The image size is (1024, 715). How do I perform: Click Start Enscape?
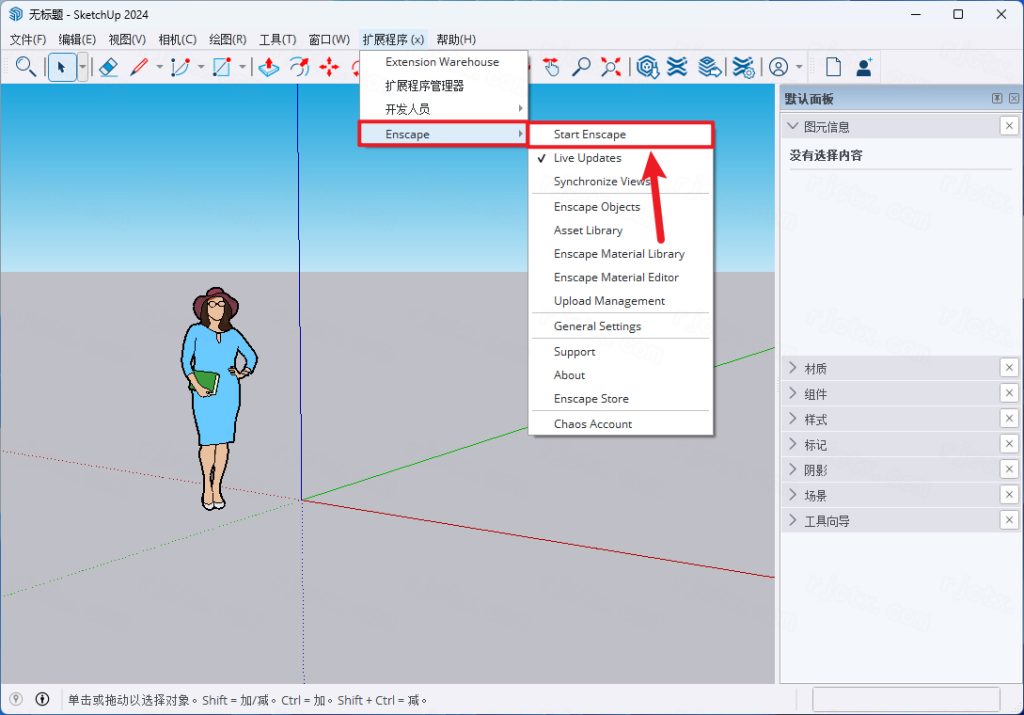[620, 134]
